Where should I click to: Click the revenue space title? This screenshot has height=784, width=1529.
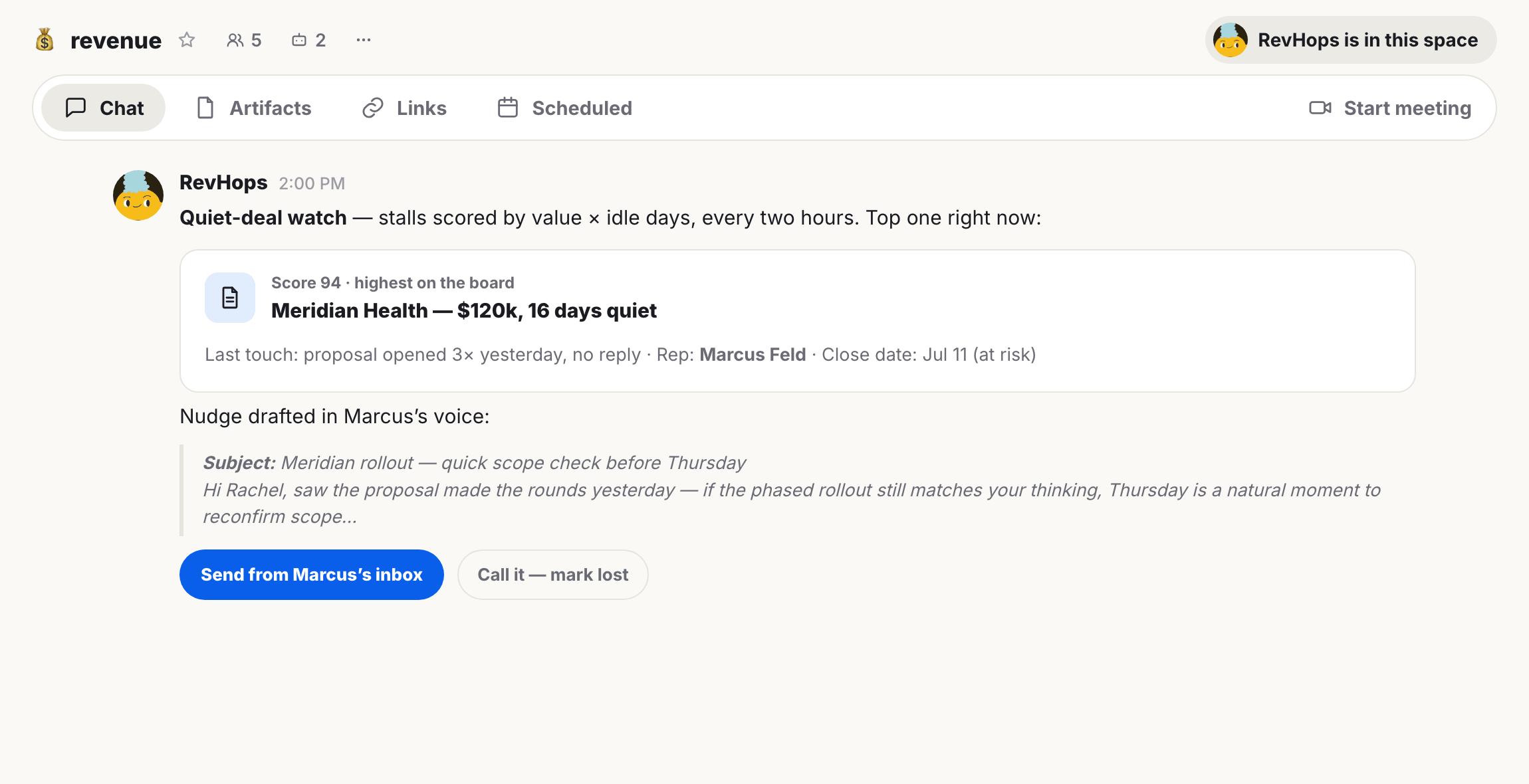[116, 41]
